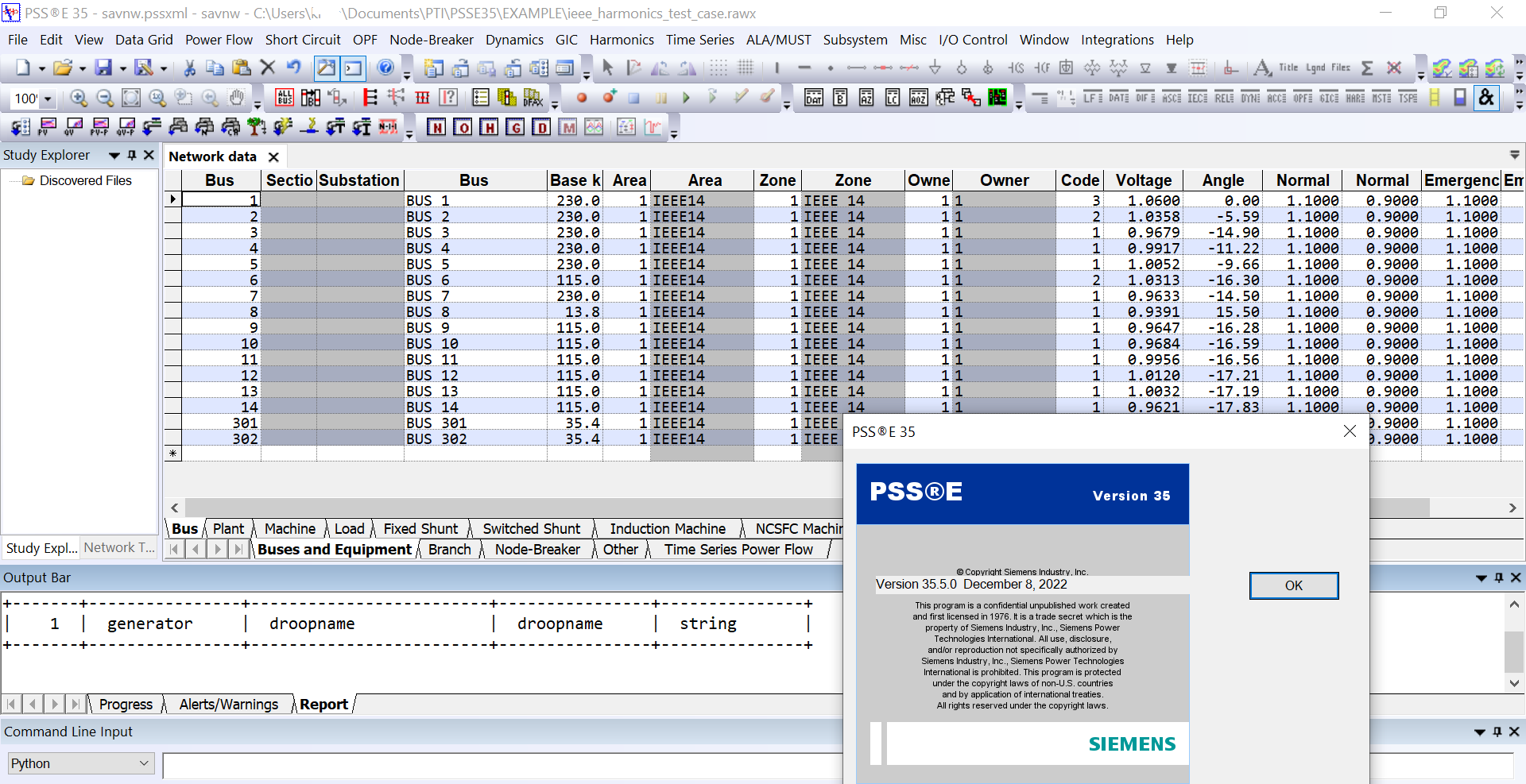Screen dimensions: 1526x784
Task: Click the large A text annotation icon
Action: (x=1262, y=68)
